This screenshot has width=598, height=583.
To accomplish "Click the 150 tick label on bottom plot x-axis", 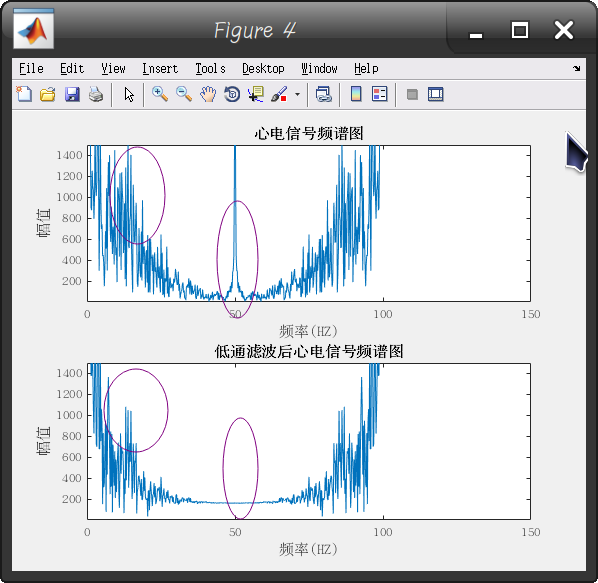I will point(531,532).
